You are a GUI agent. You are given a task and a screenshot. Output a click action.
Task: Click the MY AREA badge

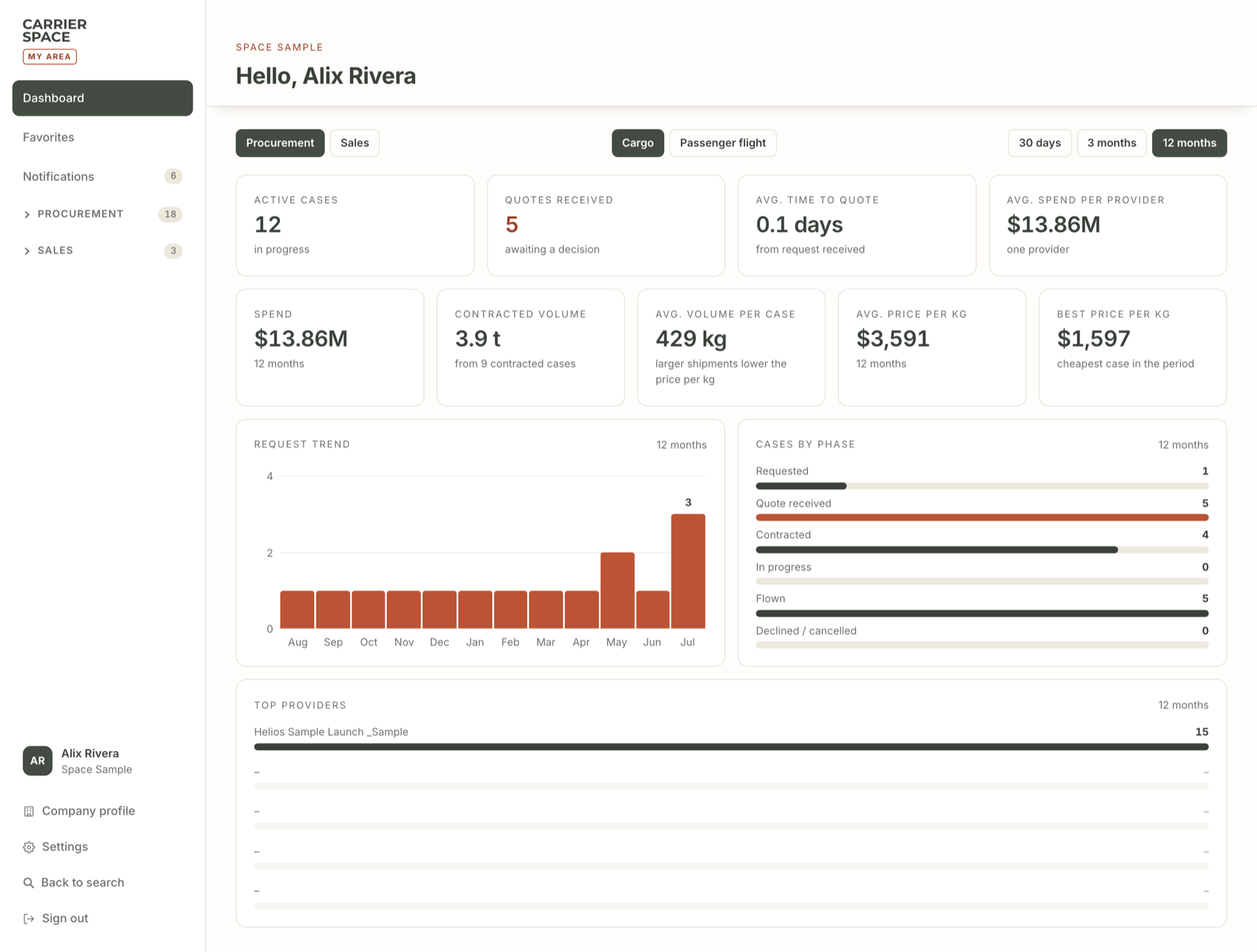50,57
